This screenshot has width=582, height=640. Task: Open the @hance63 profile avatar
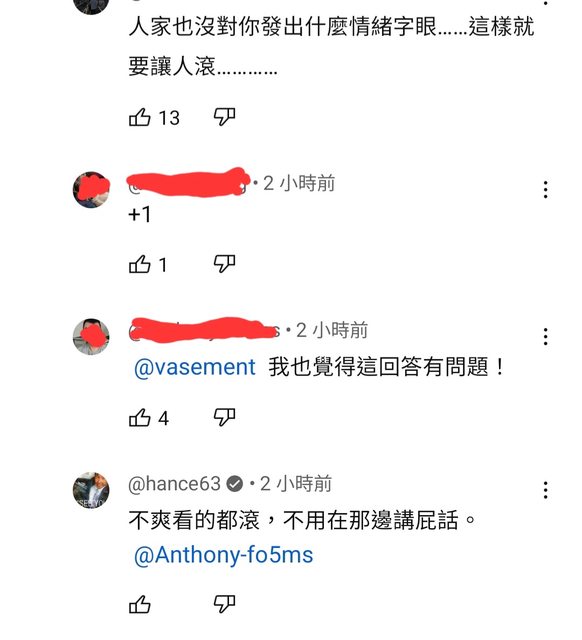[91, 490]
